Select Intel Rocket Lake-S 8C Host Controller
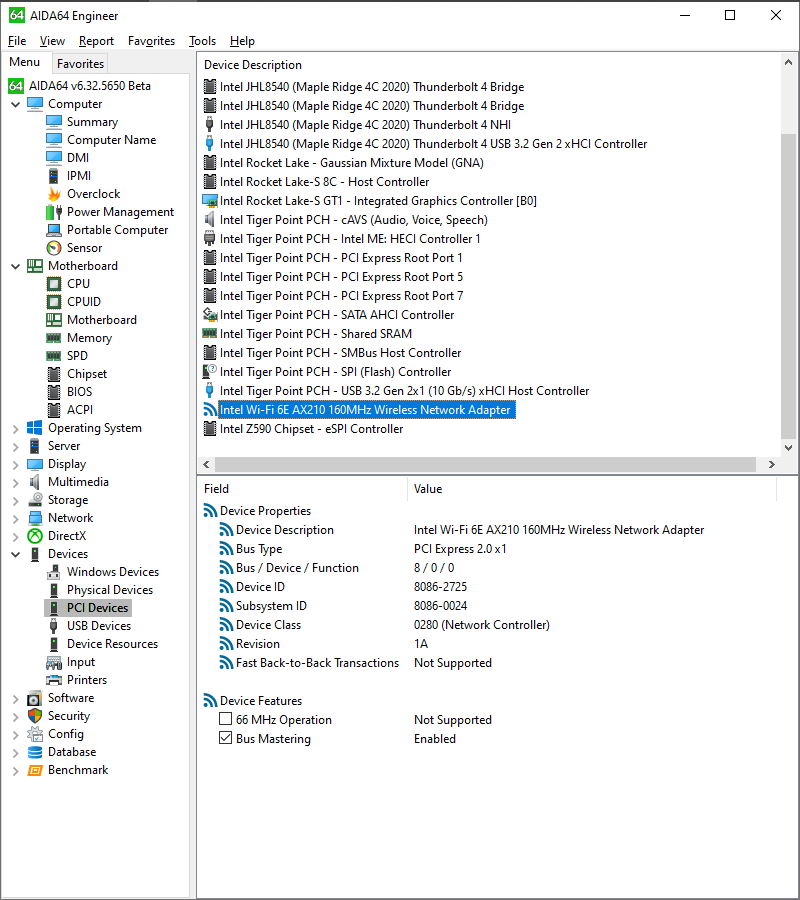 pos(324,182)
